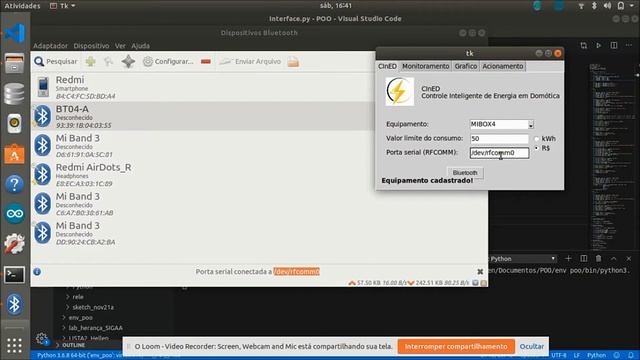
Task: Open the Files manager from the dock
Action: [x=15, y=63]
